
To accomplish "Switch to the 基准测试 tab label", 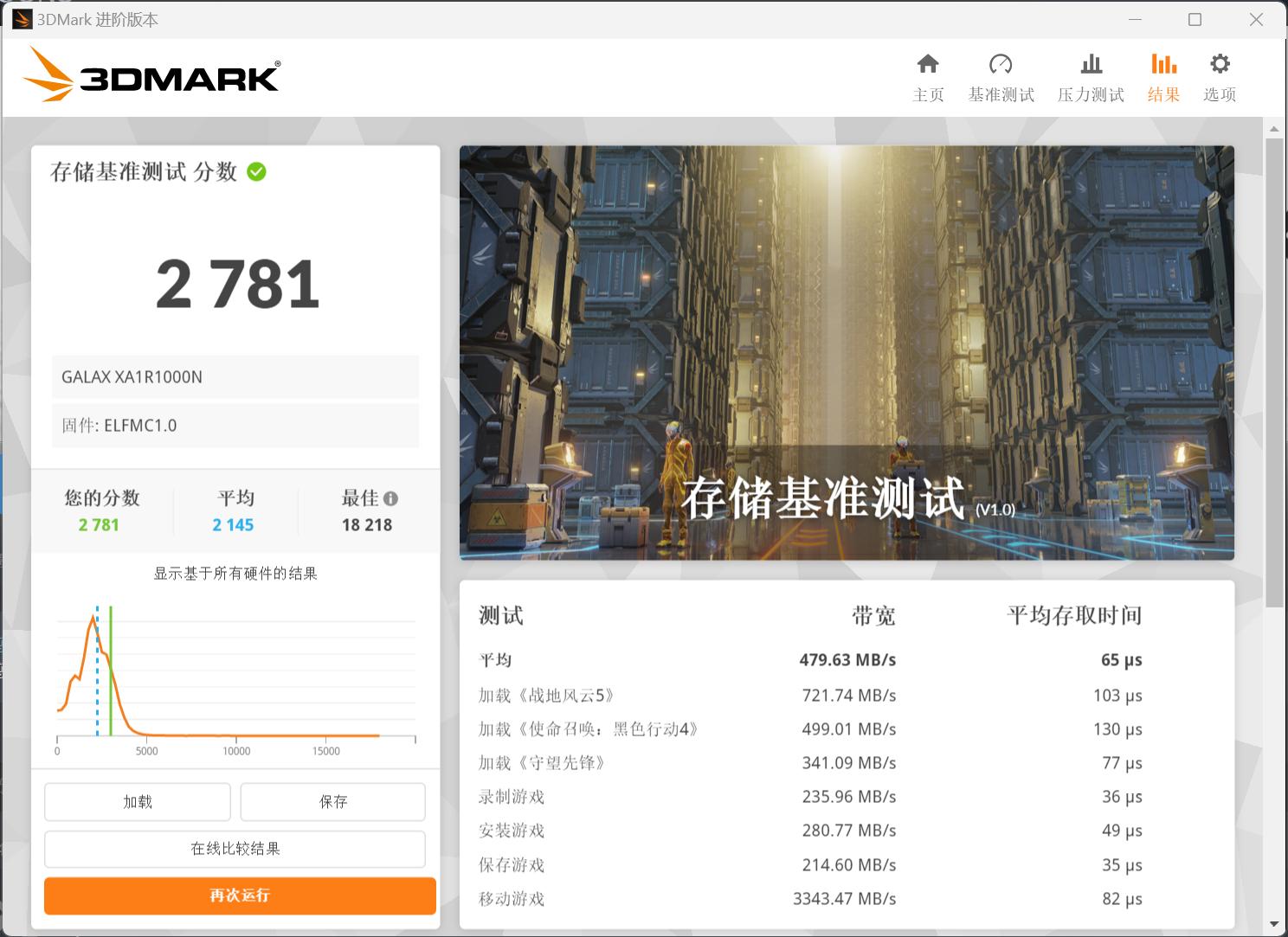I will click(x=1001, y=95).
